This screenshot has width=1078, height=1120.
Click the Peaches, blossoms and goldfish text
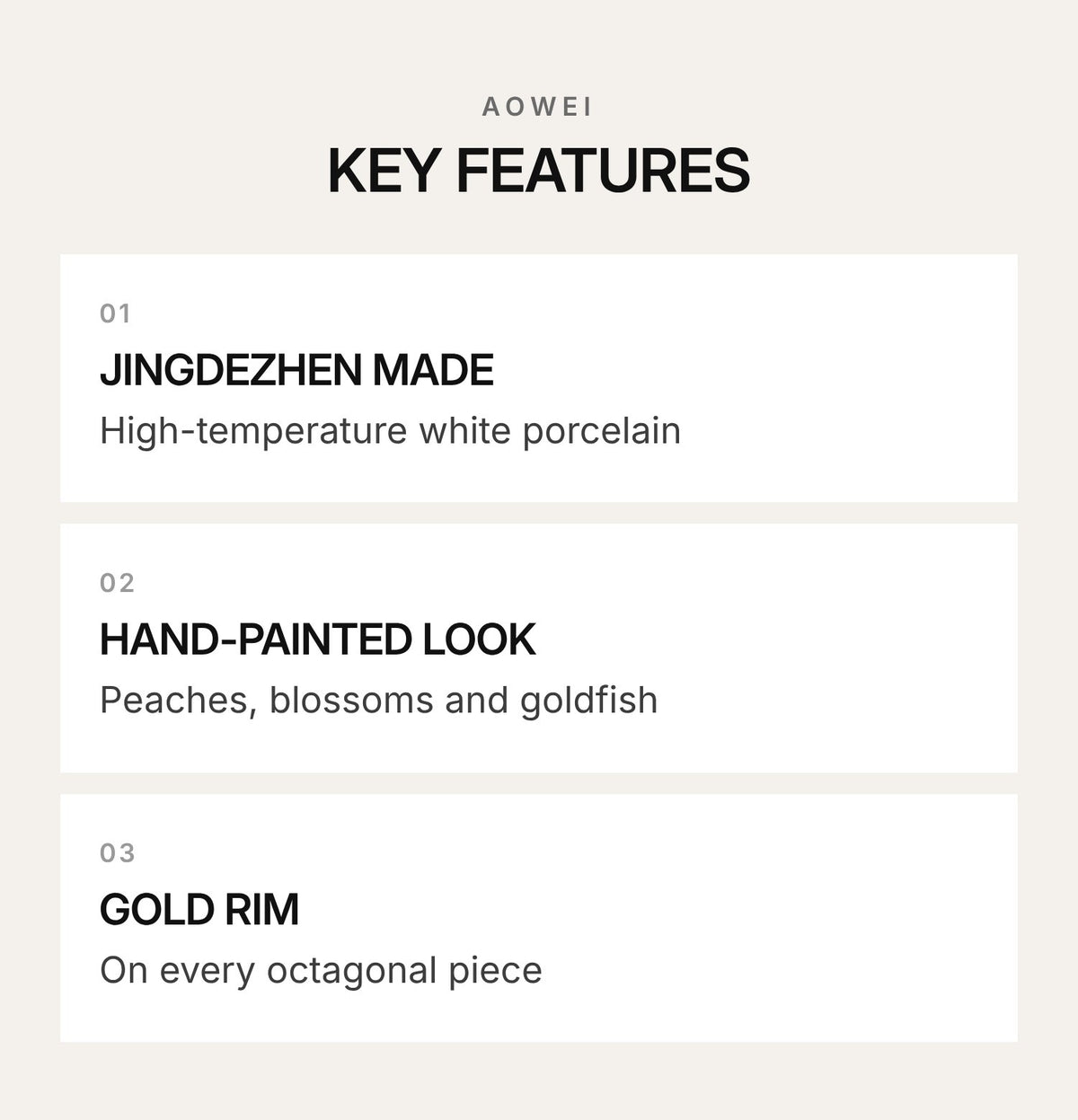[x=378, y=701]
